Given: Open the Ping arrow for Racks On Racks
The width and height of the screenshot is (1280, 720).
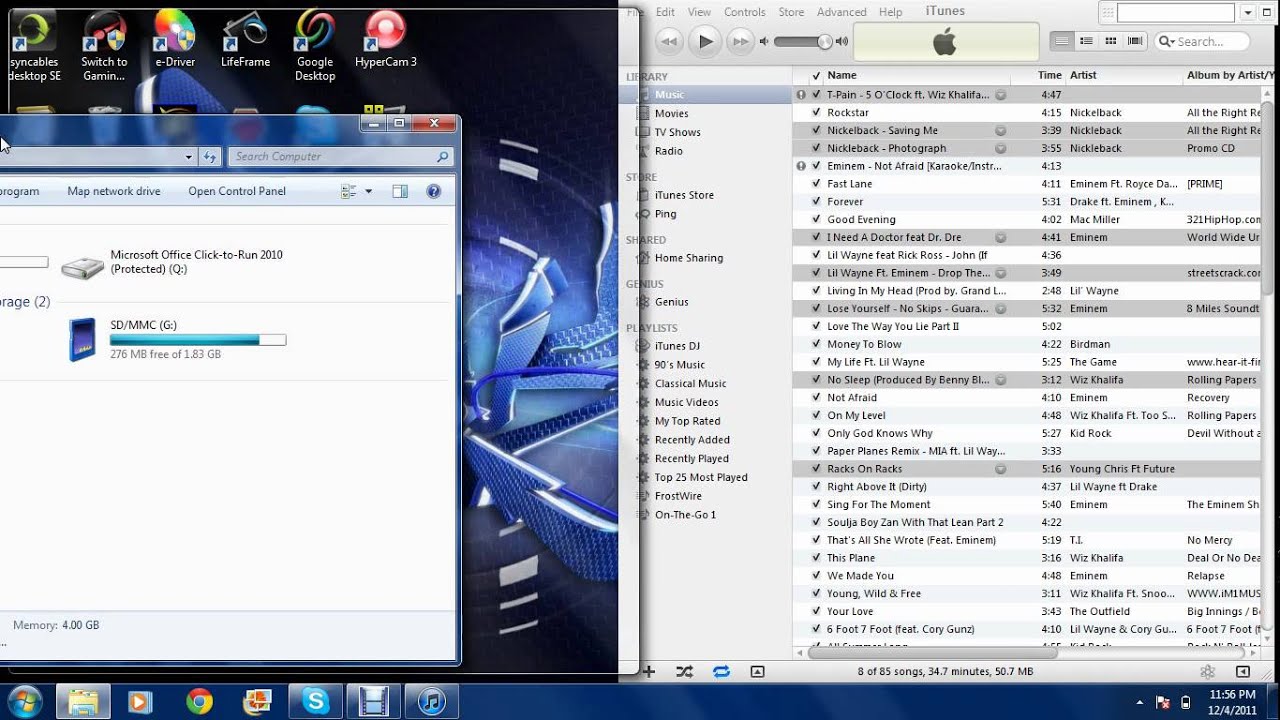Looking at the screenshot, I should point(1000,469).
